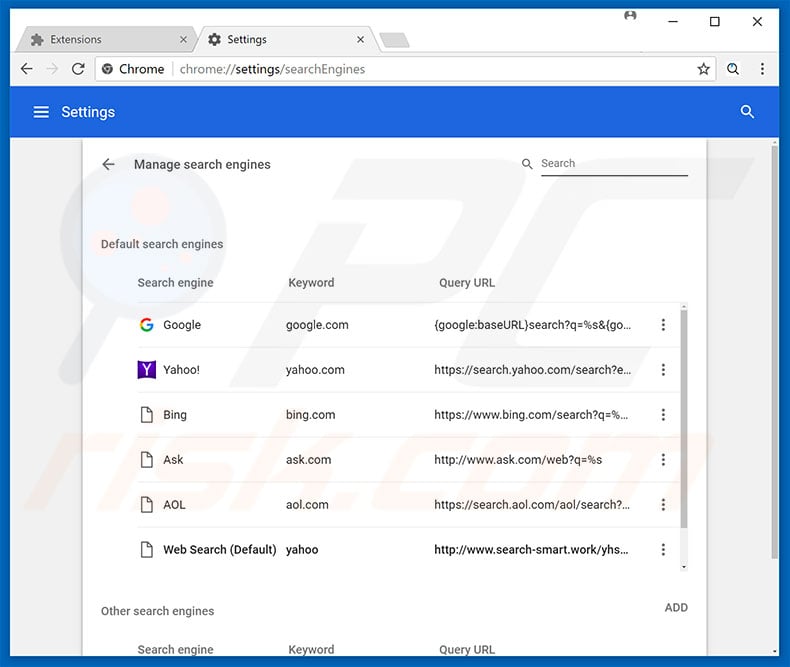The width and height of the screenshot is (790, 667).
Task: Click the user profile icon in title bar
Action: point(630,15)
